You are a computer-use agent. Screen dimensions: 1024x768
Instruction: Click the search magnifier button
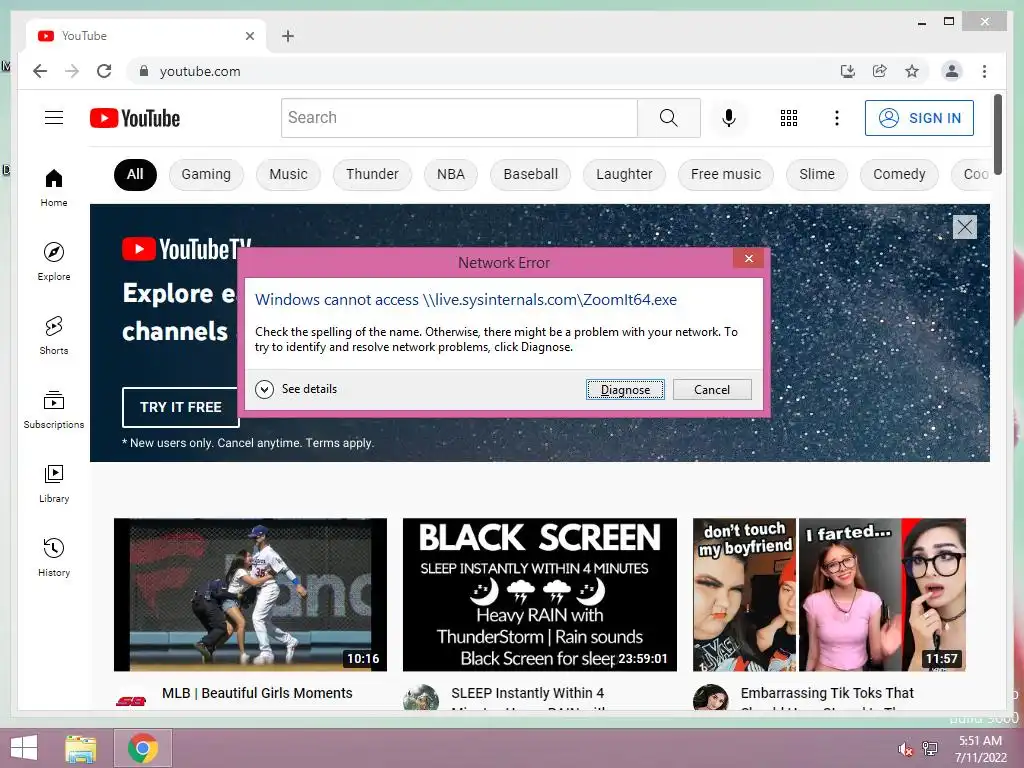click(668, 118)
